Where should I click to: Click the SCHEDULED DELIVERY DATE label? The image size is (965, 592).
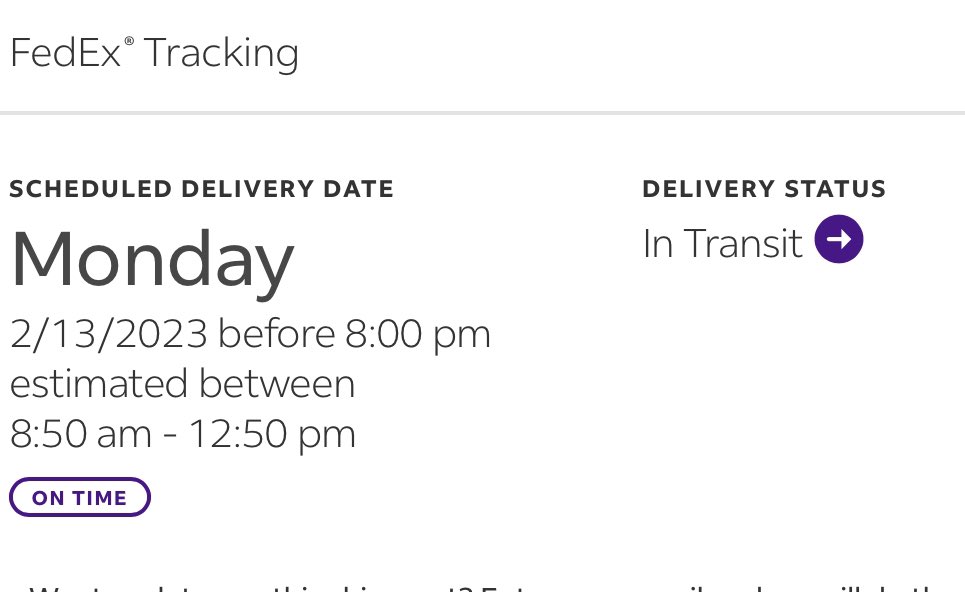[202, 189]
